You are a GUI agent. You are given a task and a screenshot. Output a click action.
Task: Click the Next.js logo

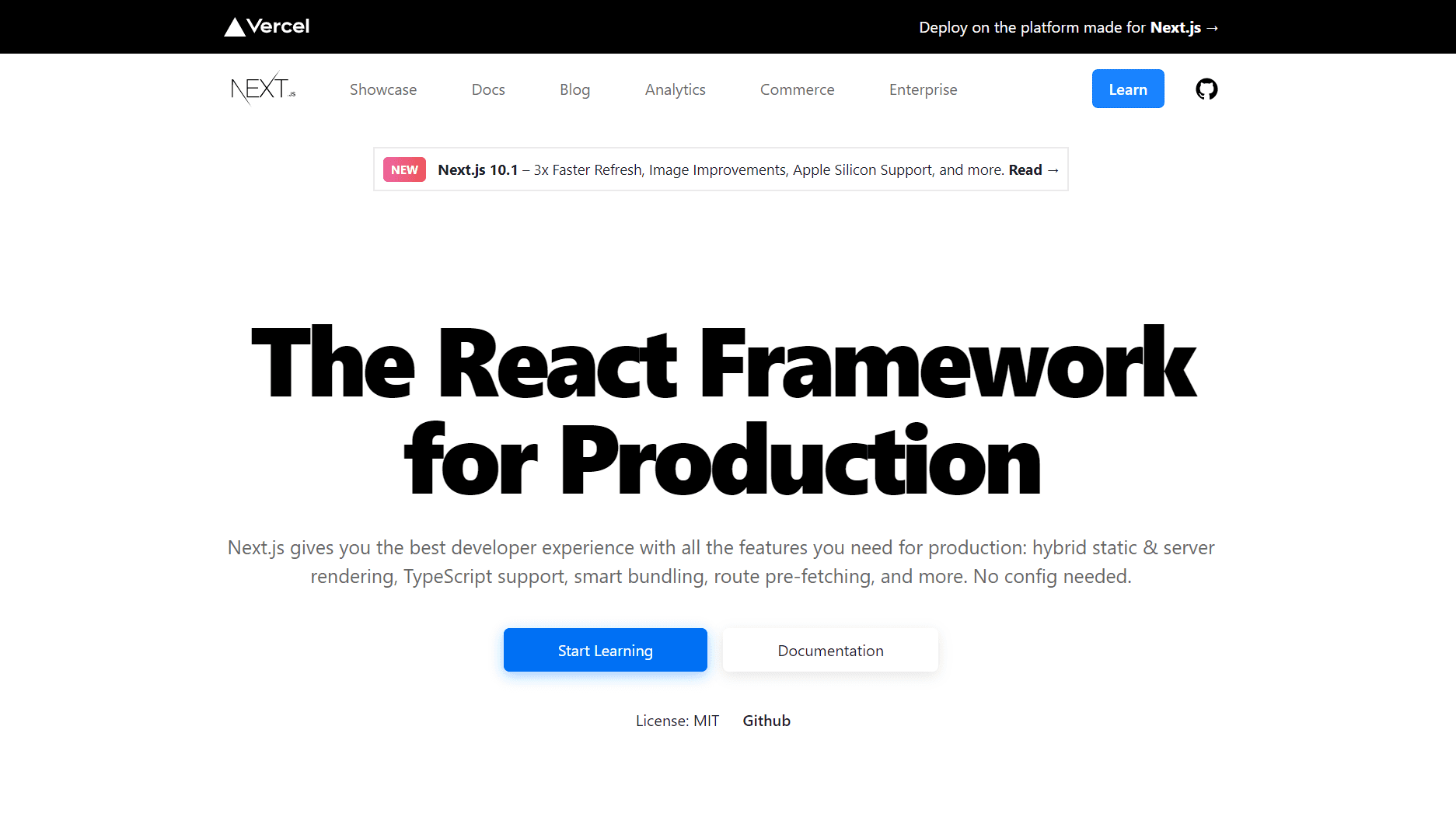point(264,89)
